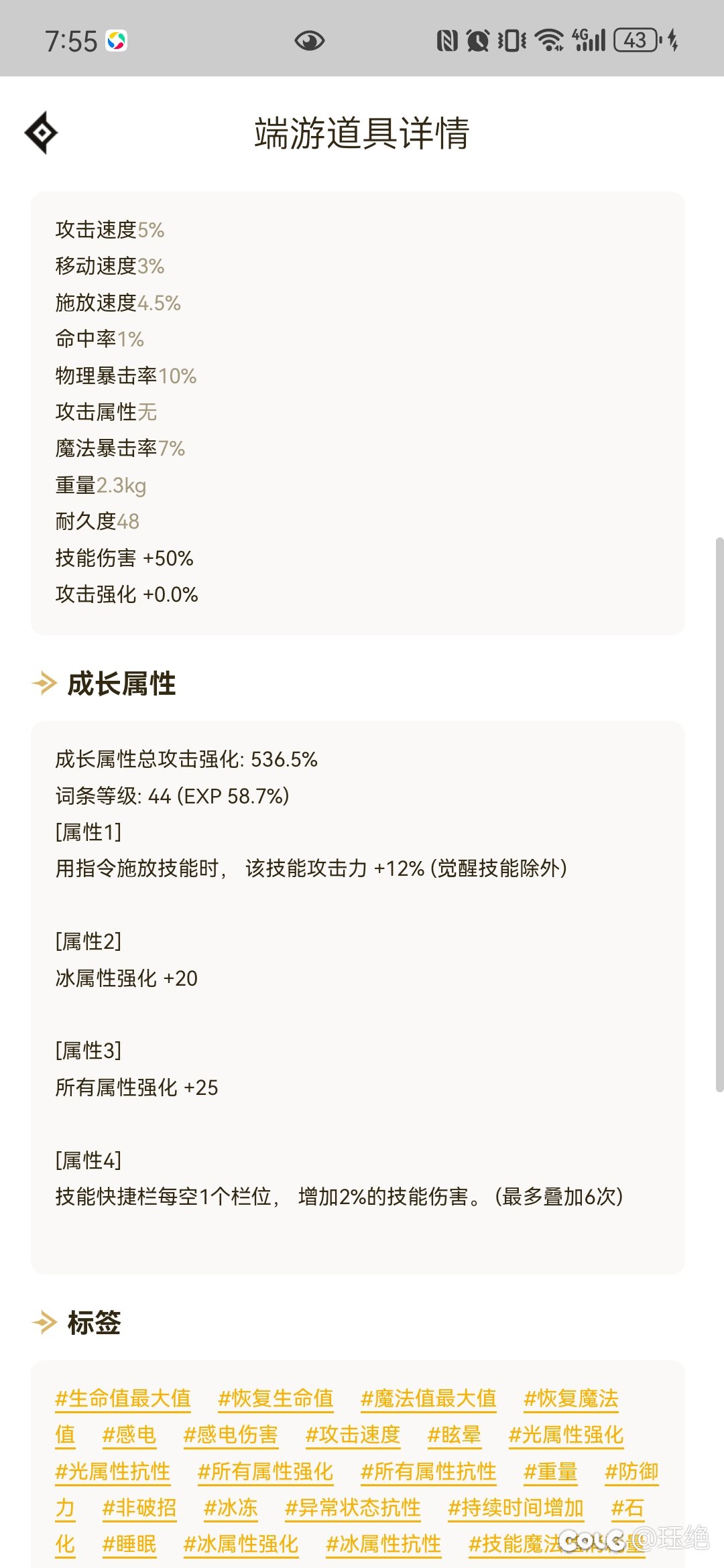Open the #感电伤害 tag
The width and height of the screenshot is (724, 1568).
pos(231,1435)
